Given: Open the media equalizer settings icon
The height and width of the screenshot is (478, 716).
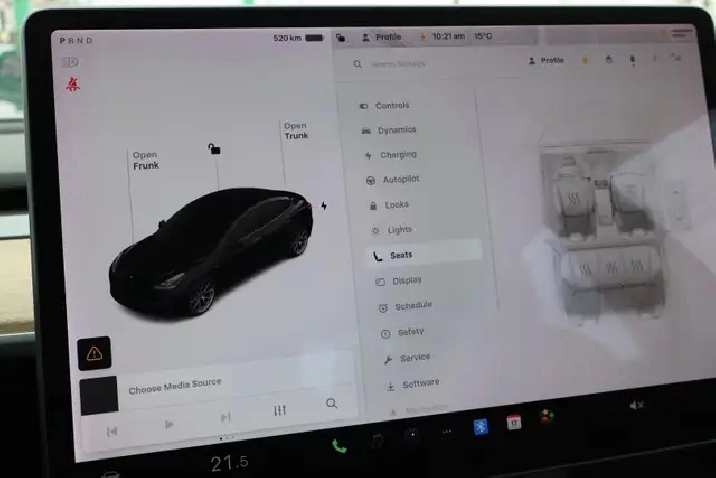Looking at the screenshot, I should [x=280, y=410].
